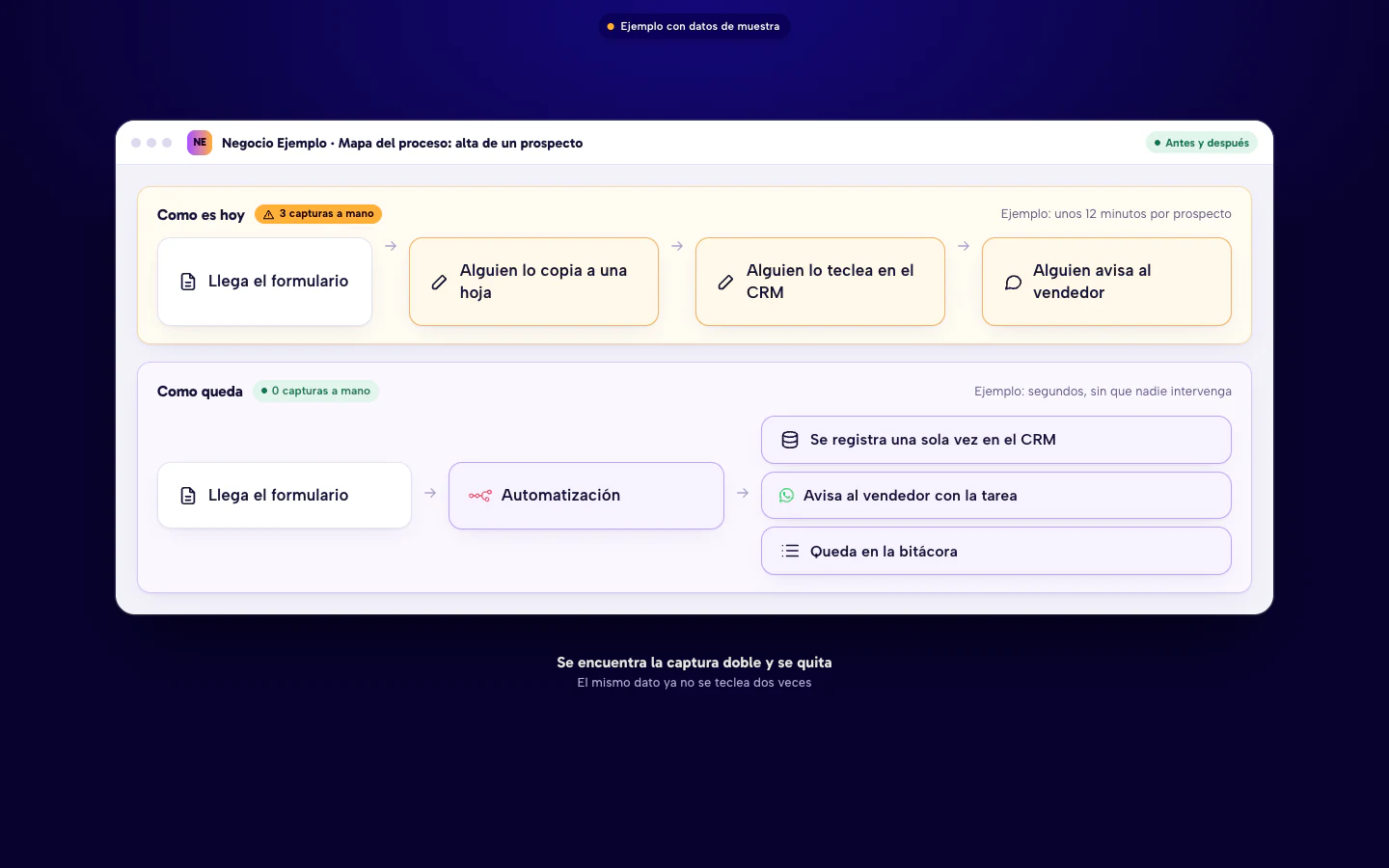The width and height of the screenshot is (1389, 868).
Task: Select the Queda en la bitácora card
Action: (996, 552)
